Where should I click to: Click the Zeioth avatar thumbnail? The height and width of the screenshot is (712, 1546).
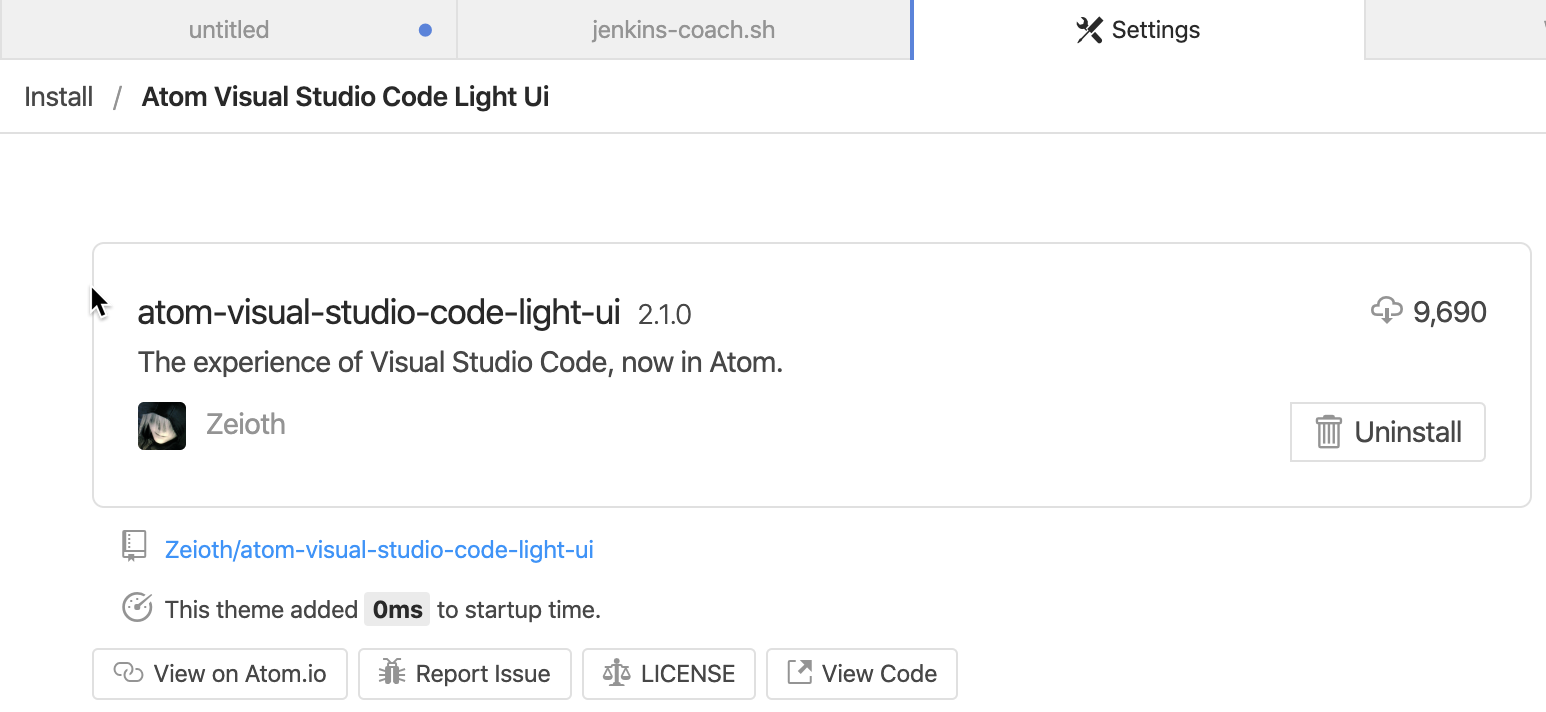(161, 425)
